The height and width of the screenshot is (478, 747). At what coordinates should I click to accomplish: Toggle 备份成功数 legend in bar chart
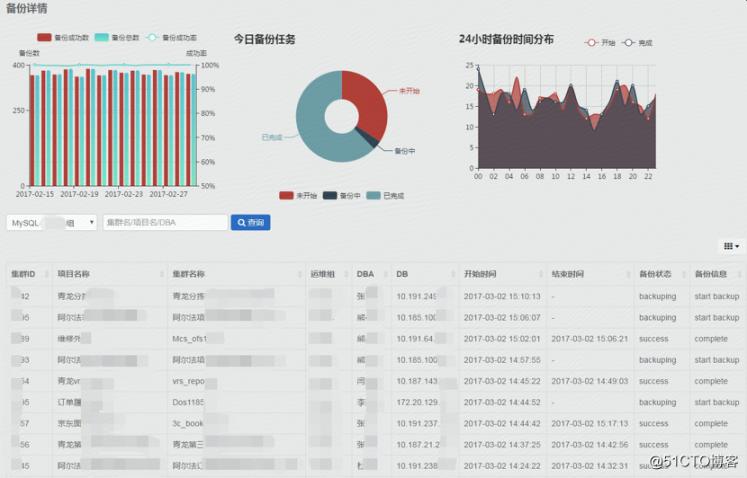pos(44,37)
